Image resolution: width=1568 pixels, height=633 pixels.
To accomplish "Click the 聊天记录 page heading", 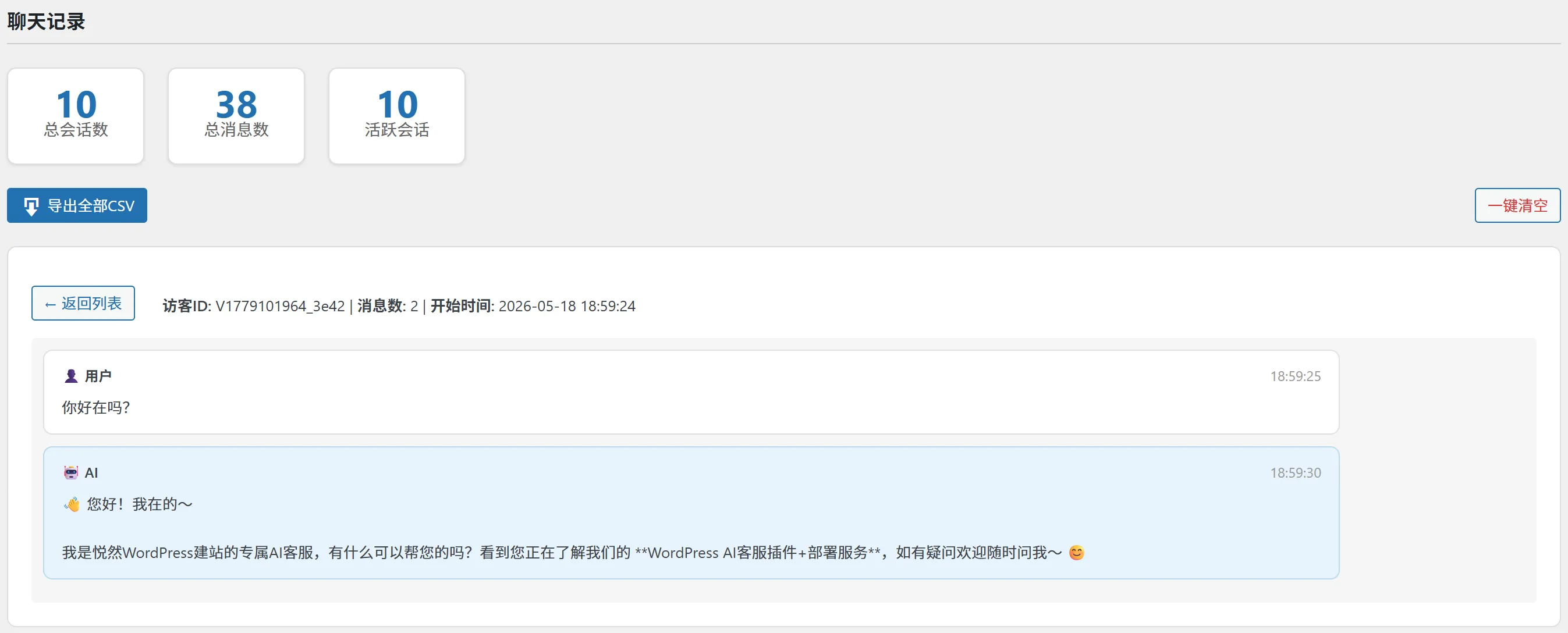I will pyautogui.click(x=46, y=22).
